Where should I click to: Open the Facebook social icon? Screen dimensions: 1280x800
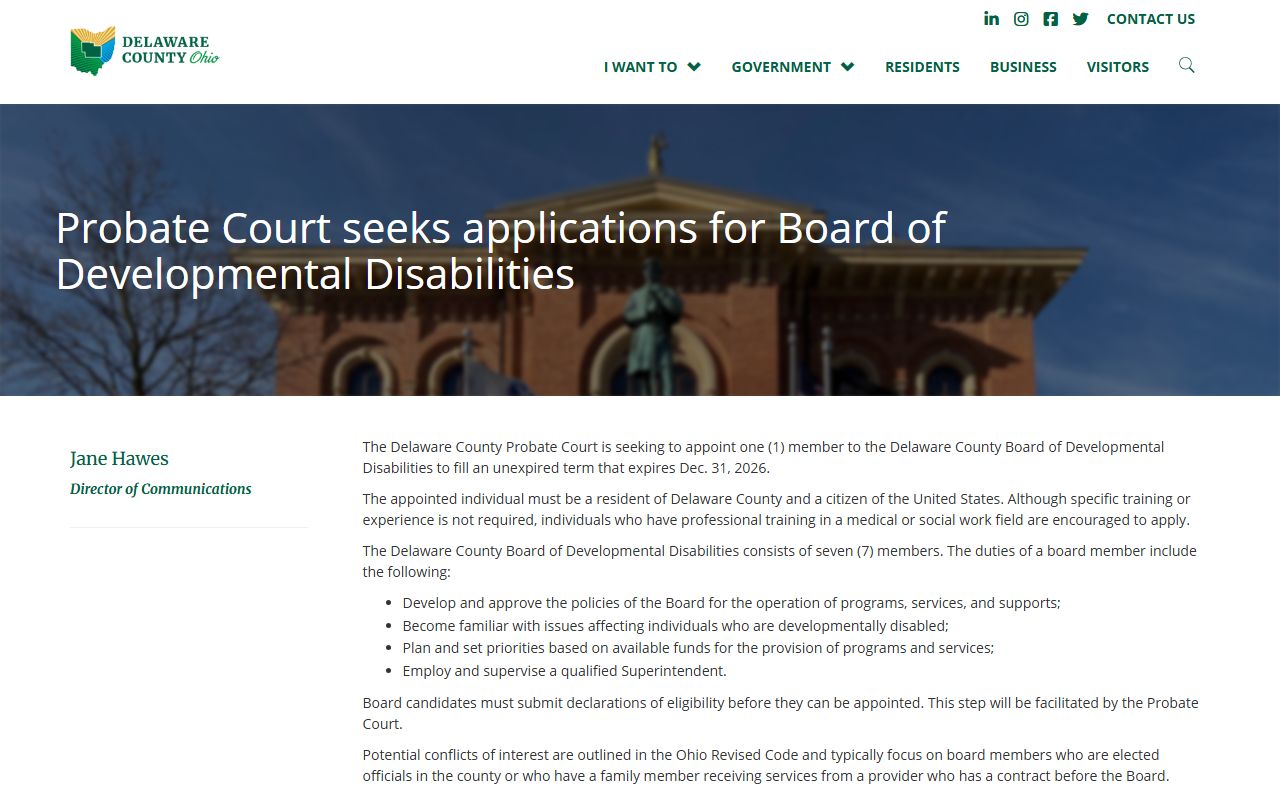click(1050, 19)
